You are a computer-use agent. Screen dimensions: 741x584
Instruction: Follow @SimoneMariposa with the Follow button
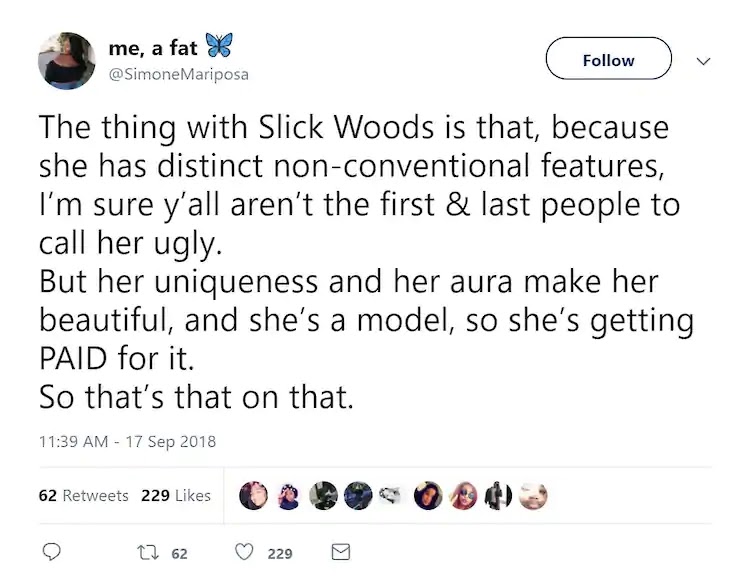point(609,59)
